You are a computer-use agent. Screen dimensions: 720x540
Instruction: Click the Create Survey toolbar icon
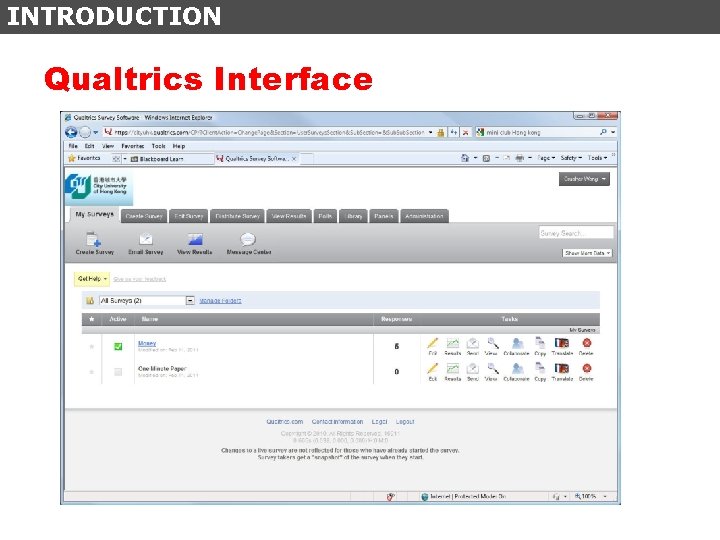[94, 240]
